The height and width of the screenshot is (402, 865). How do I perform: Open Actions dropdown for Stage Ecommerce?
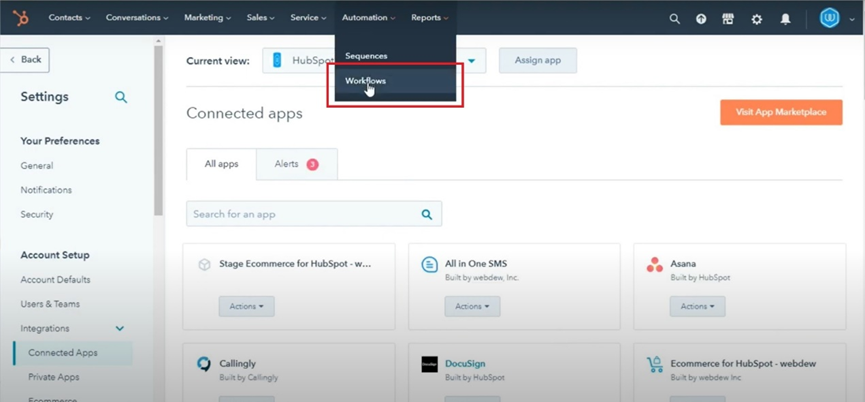(247, 306)
